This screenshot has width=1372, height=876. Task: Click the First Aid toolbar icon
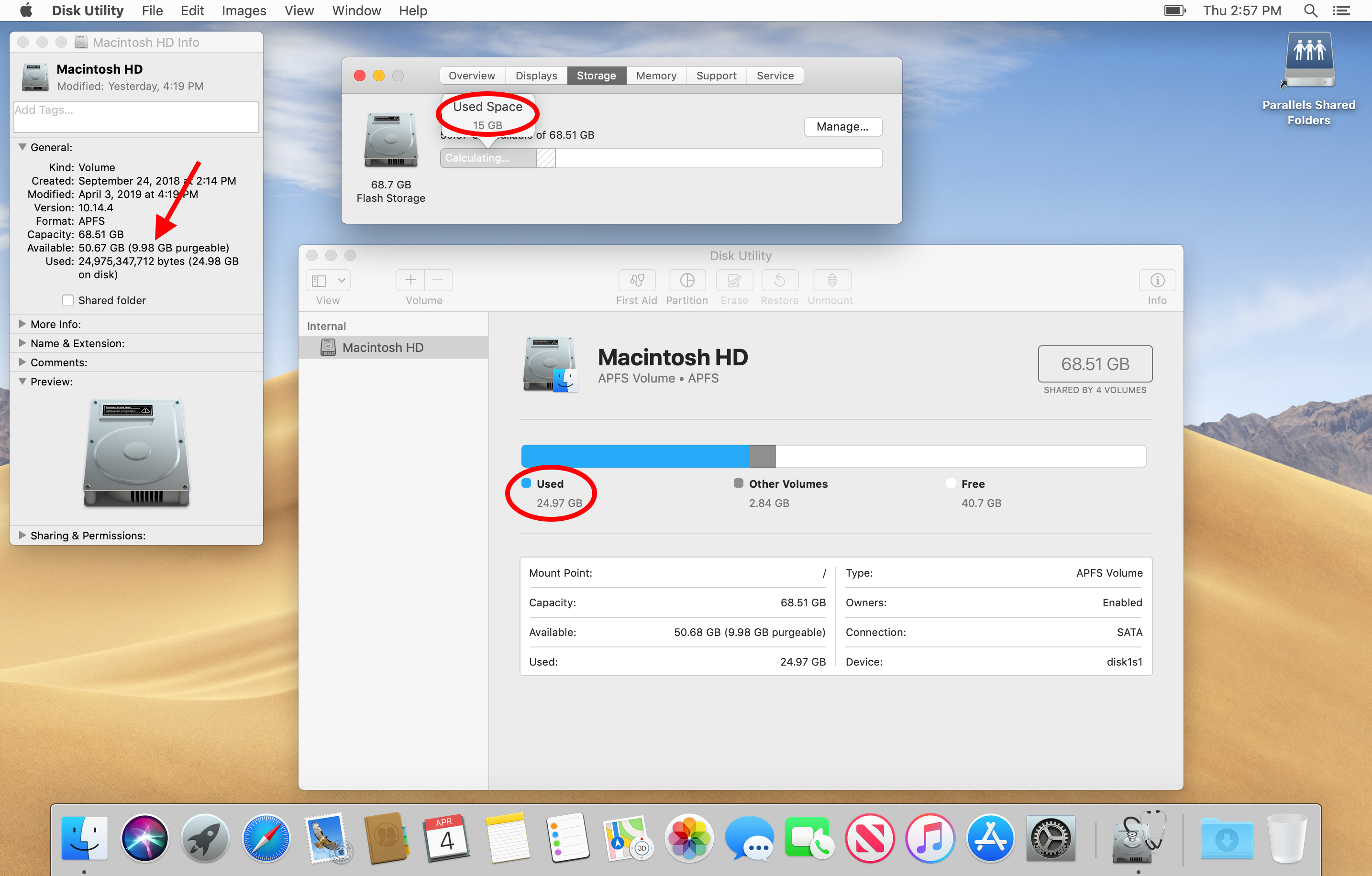pyautogui.click(x=636, y=280)
